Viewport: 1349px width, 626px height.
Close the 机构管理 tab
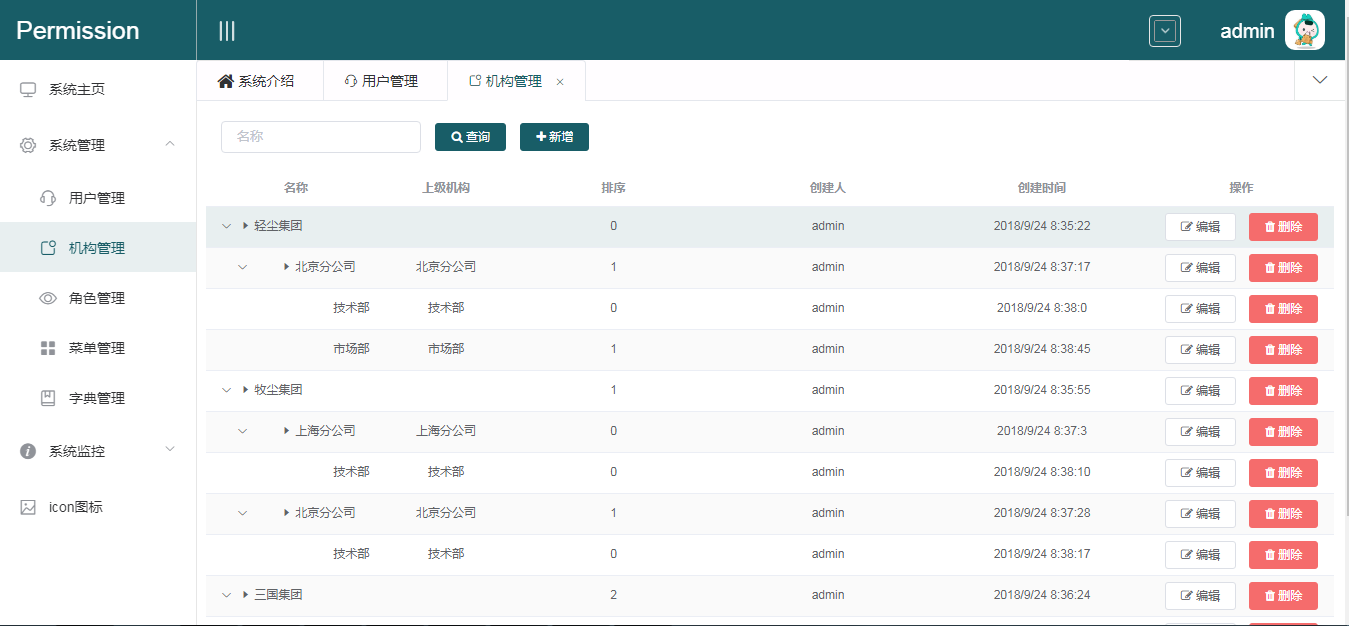coord(560,82)
